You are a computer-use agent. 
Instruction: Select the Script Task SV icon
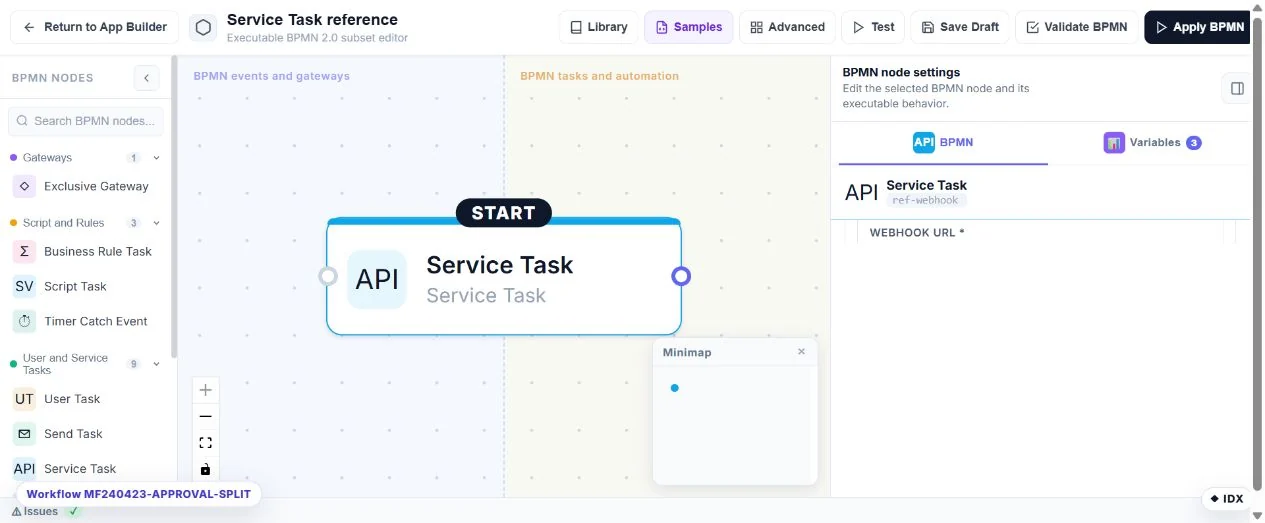pyautogui.click(x=24, y=286)
